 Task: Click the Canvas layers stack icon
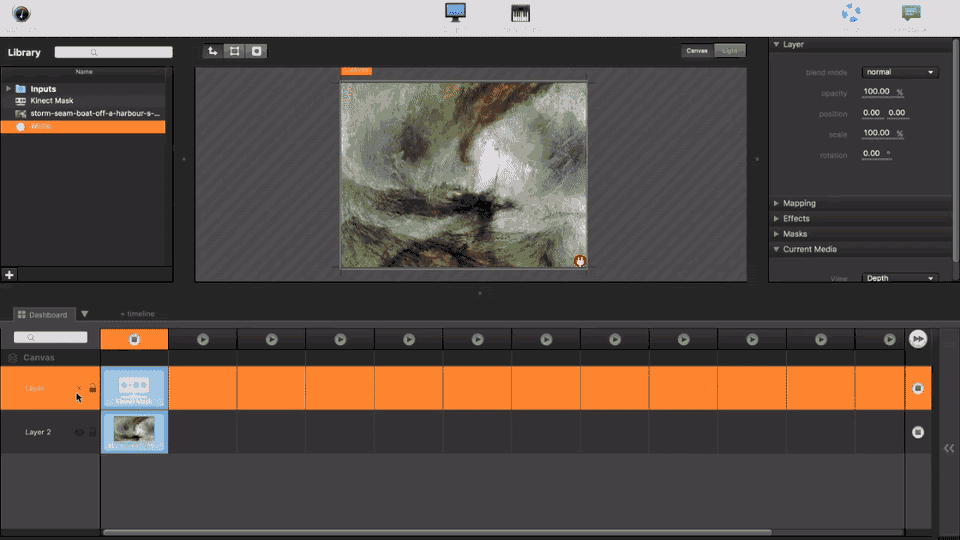point(12,358)
